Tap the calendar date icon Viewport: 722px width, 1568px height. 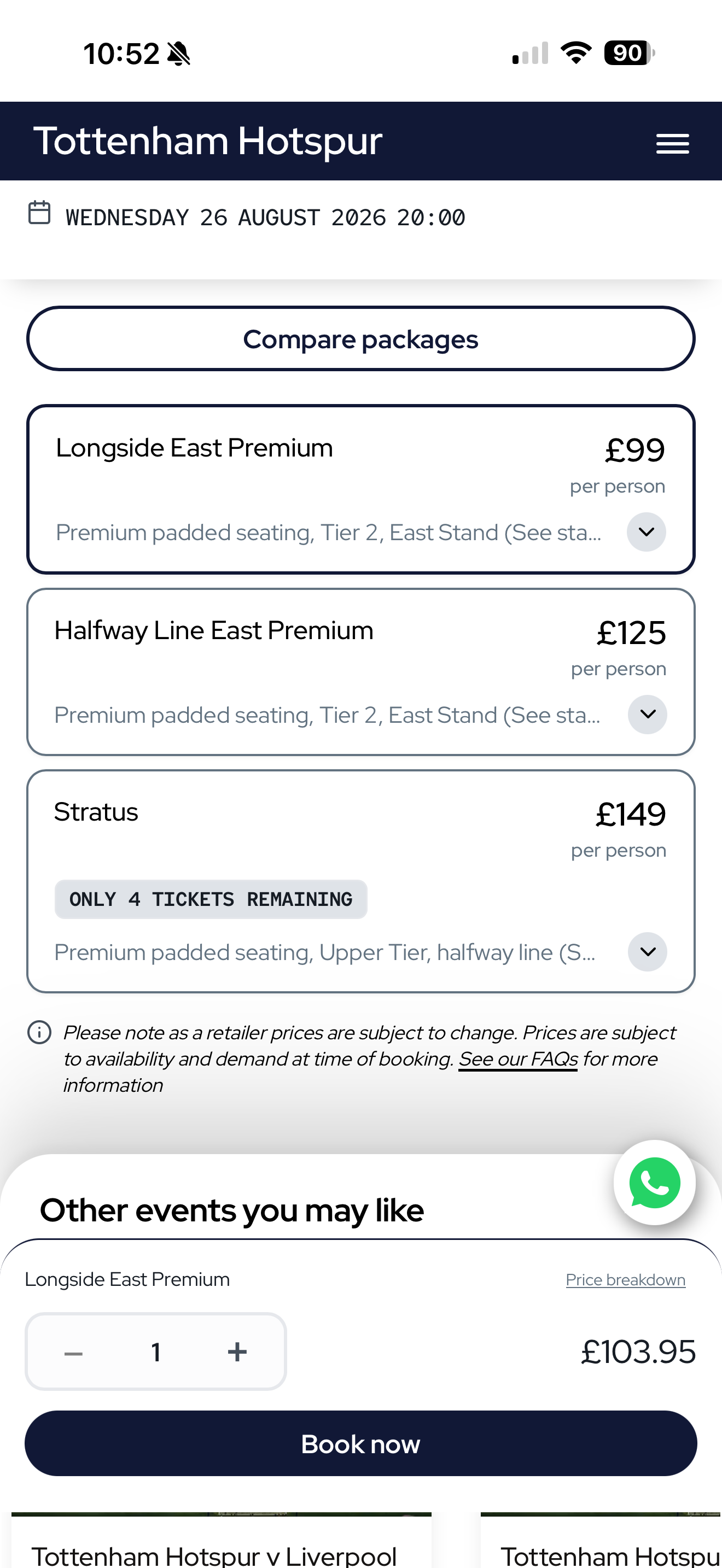click(x=39, y=213)
